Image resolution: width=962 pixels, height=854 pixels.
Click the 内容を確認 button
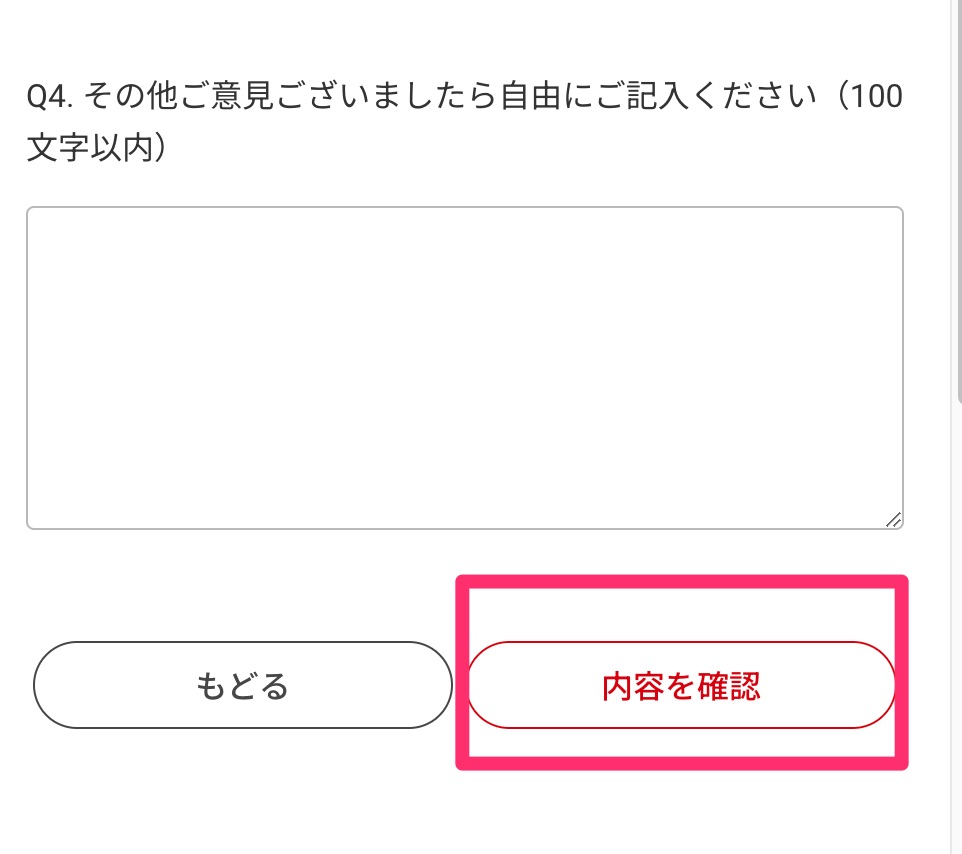[681, 685]
